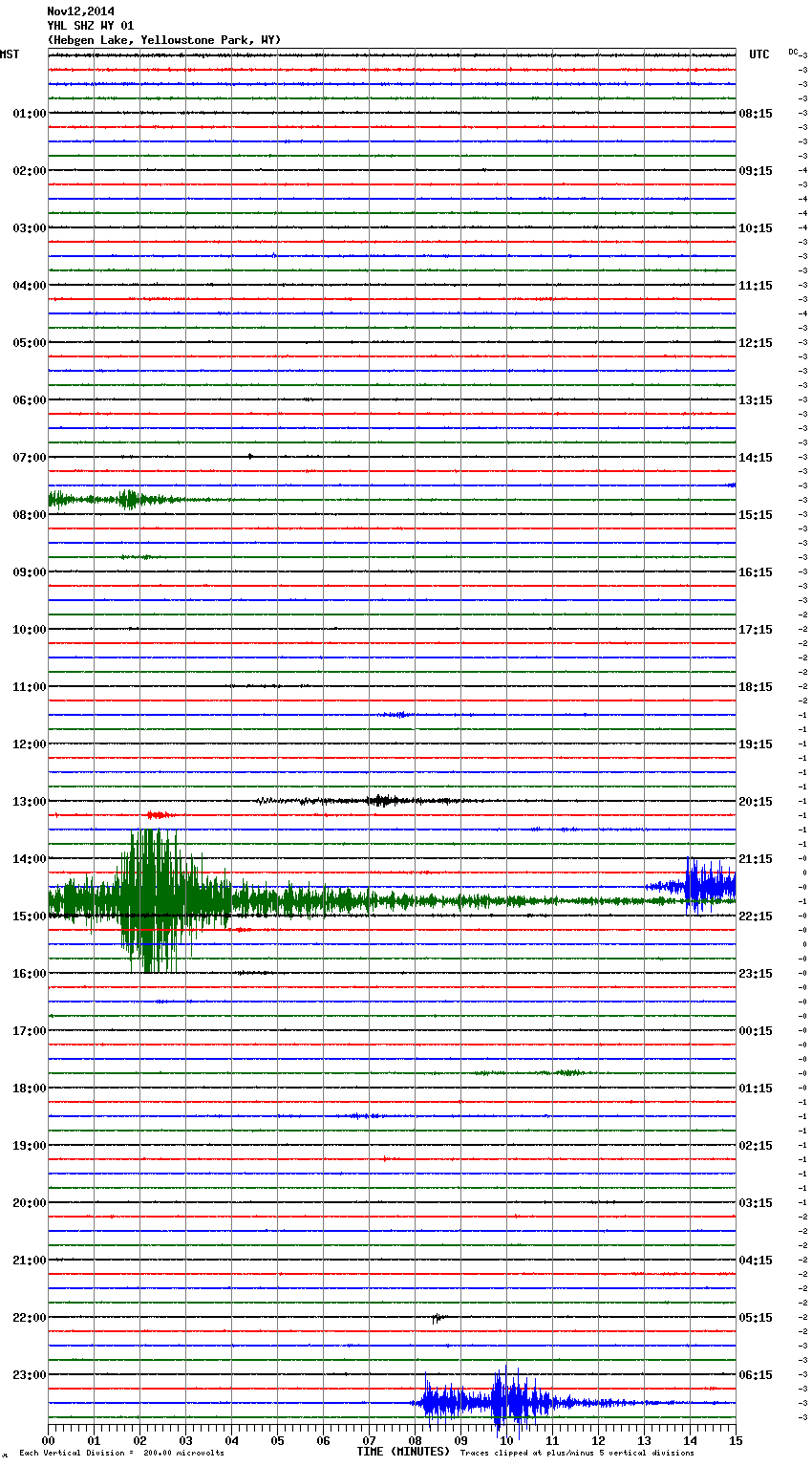The height and width of the screenshot is (1466, 812).
Task: Select the 14:00 MST time label
Action: click(x=29, y=859)
